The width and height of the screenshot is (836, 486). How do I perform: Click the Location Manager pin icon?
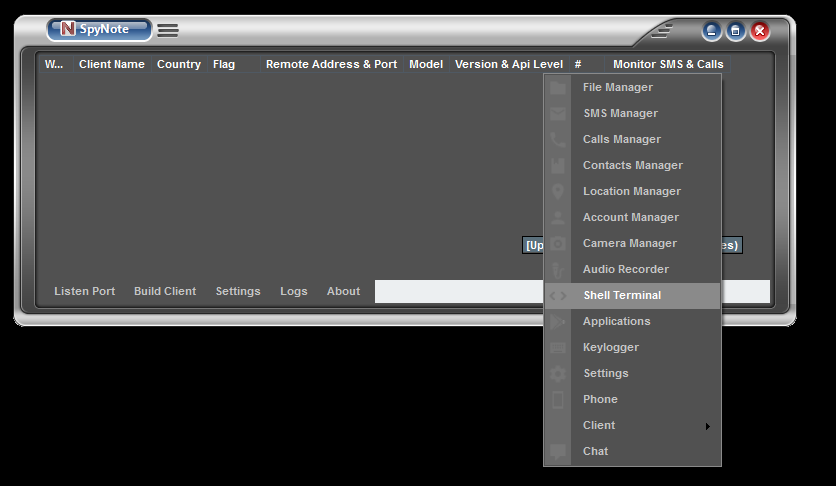pos(558,191)
